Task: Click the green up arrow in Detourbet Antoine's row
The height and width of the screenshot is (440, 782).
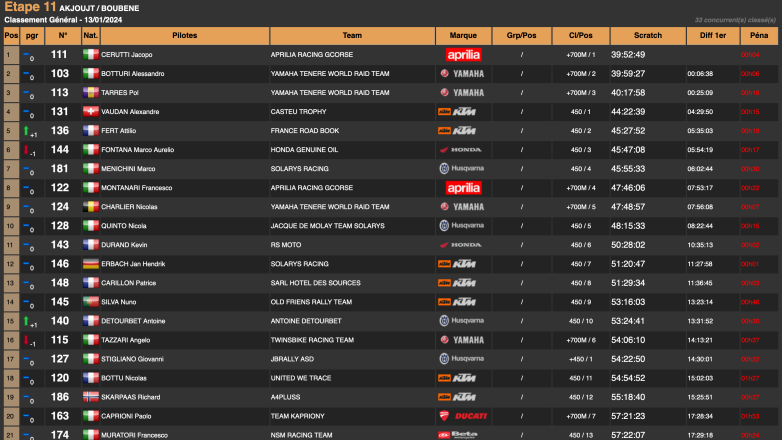Action: point(26,321)
